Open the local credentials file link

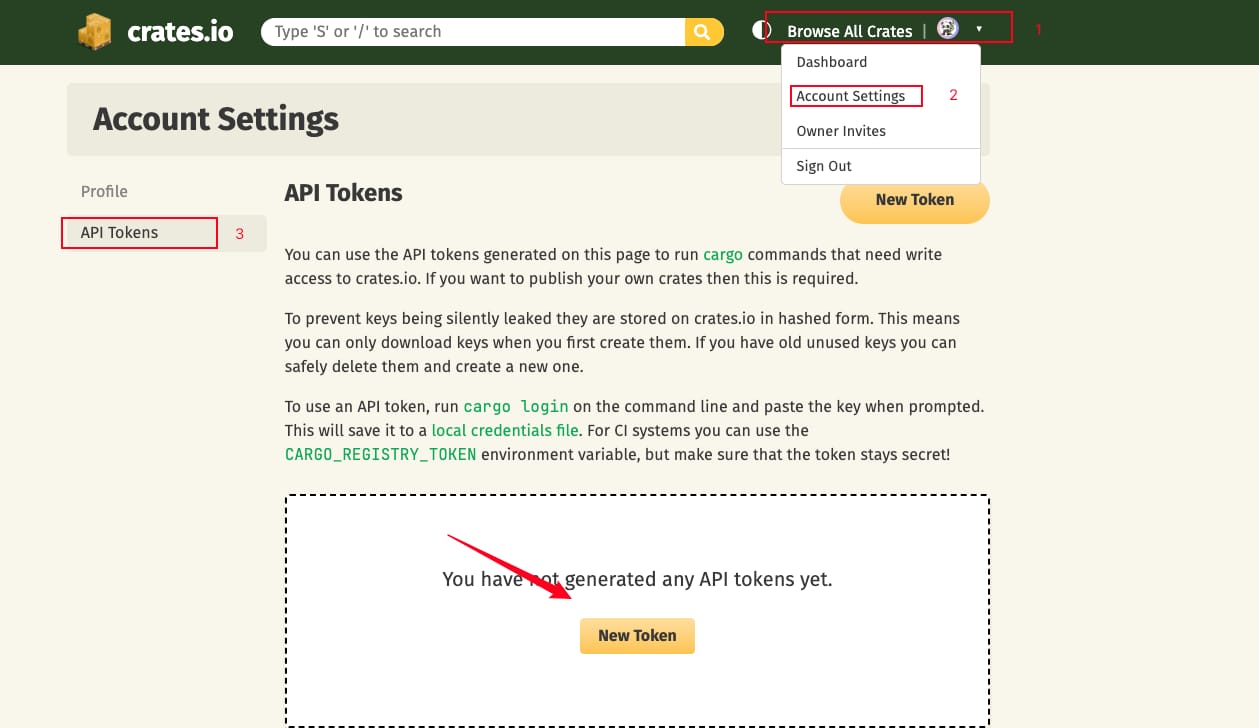point(505,430)
